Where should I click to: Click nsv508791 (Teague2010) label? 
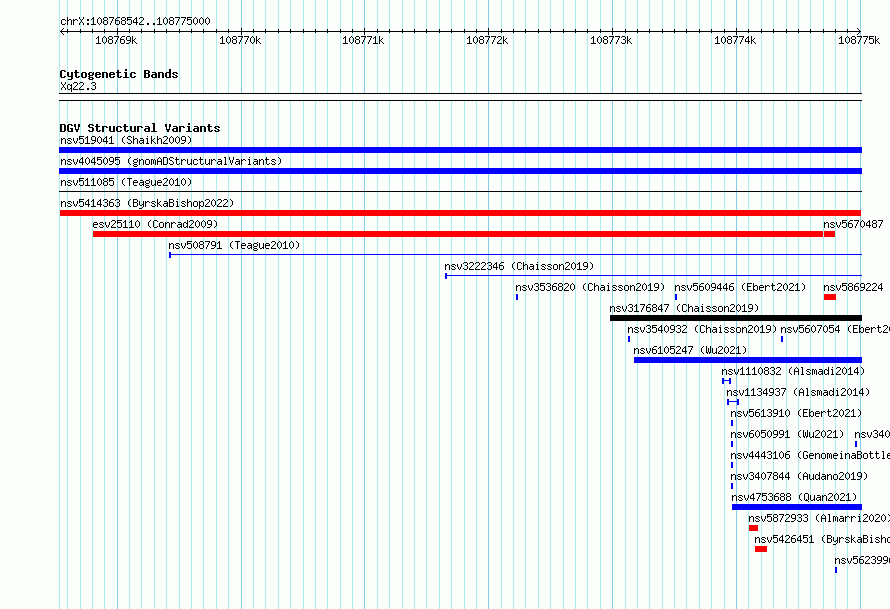(x=234, y=245)
